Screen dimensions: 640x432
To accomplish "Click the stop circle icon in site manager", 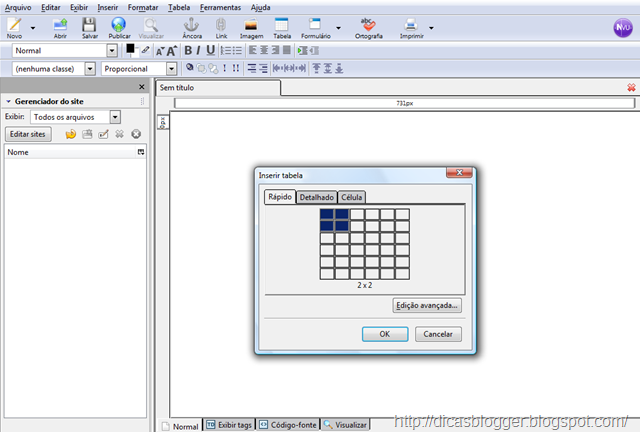I will [x=136, y=134].
